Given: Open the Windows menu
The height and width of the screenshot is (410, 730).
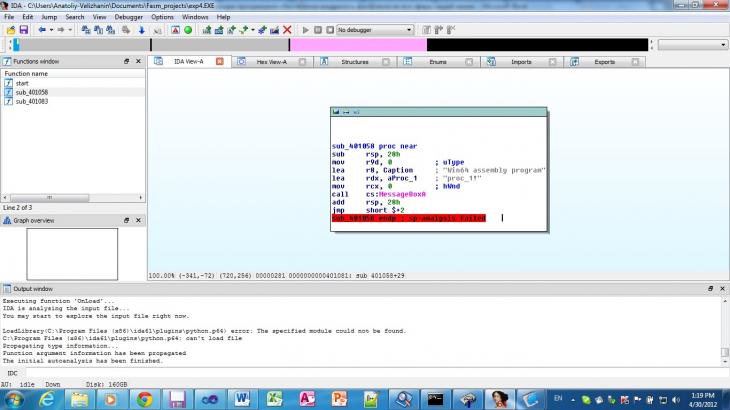Looking at the screenshot, I should [x=195, y=17].
